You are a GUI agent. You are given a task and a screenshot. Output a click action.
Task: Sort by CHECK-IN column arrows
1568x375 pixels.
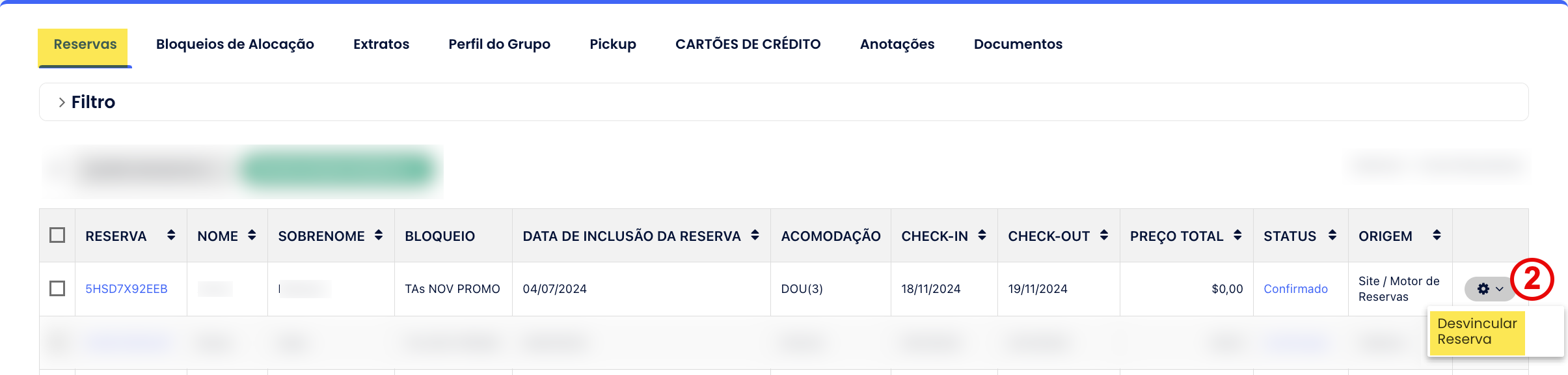coord(982,235)
